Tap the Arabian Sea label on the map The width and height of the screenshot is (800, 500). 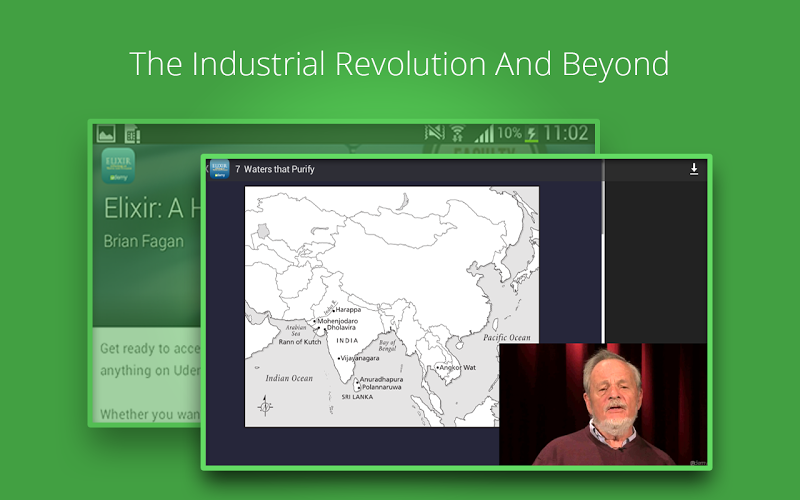[296, 331]
